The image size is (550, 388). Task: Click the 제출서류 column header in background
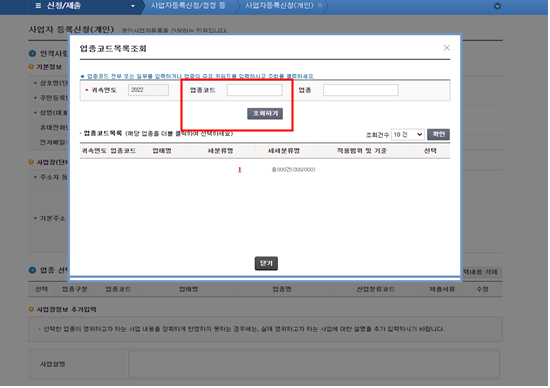click(x=443, y=290)
